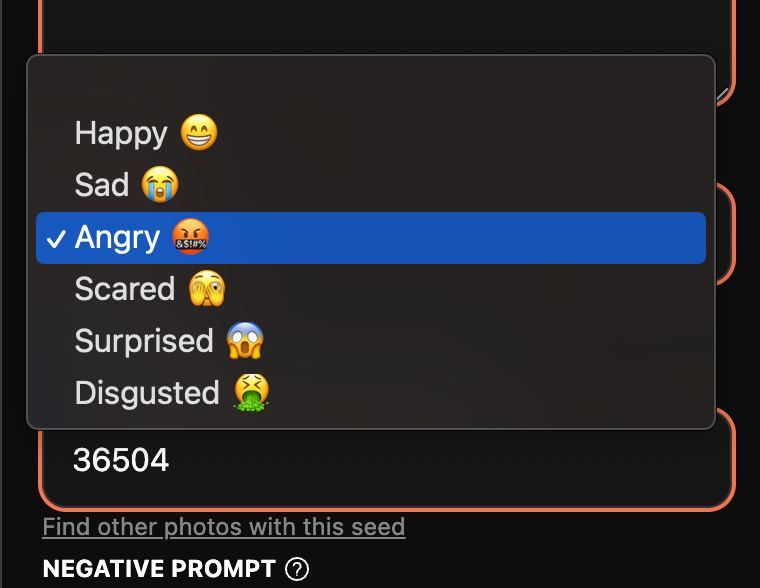Click the cursing angry face emoji
760x588 pixels.
click(191, 237)
